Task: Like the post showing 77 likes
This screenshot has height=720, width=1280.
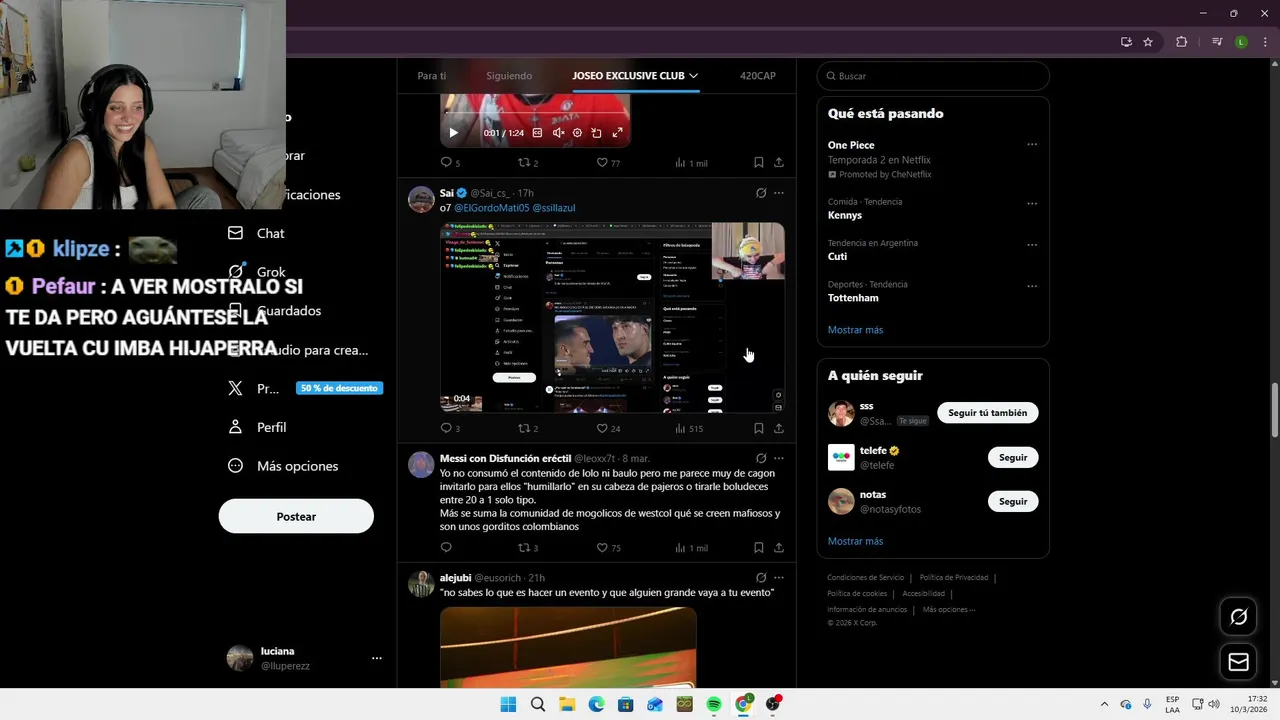Action: pyautogui.click(x=608, y=163)
